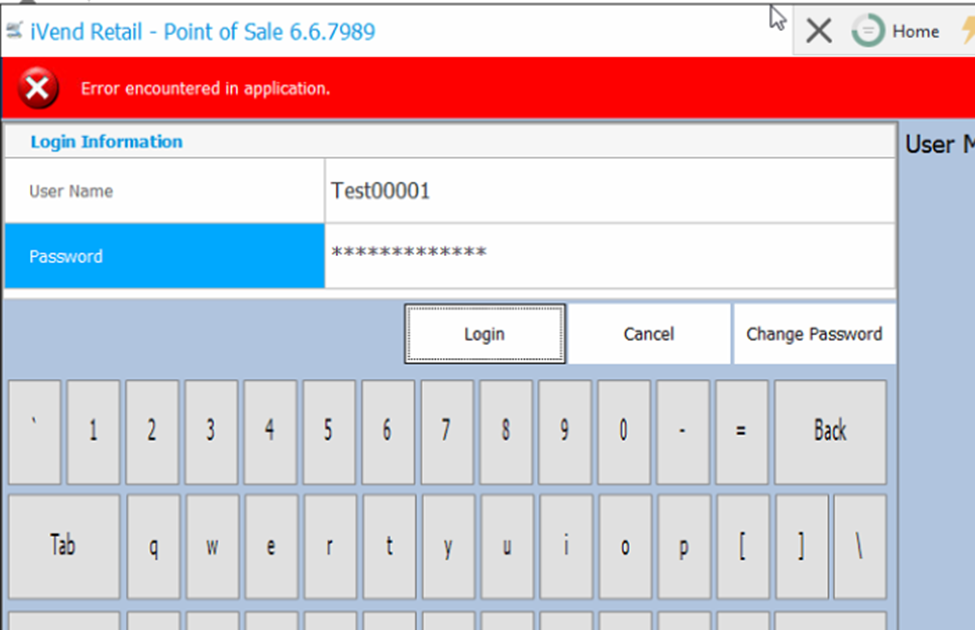
Task: Tap the r key on on-screen keyboard
Action: pyautogui.click(x=330, y=547)
